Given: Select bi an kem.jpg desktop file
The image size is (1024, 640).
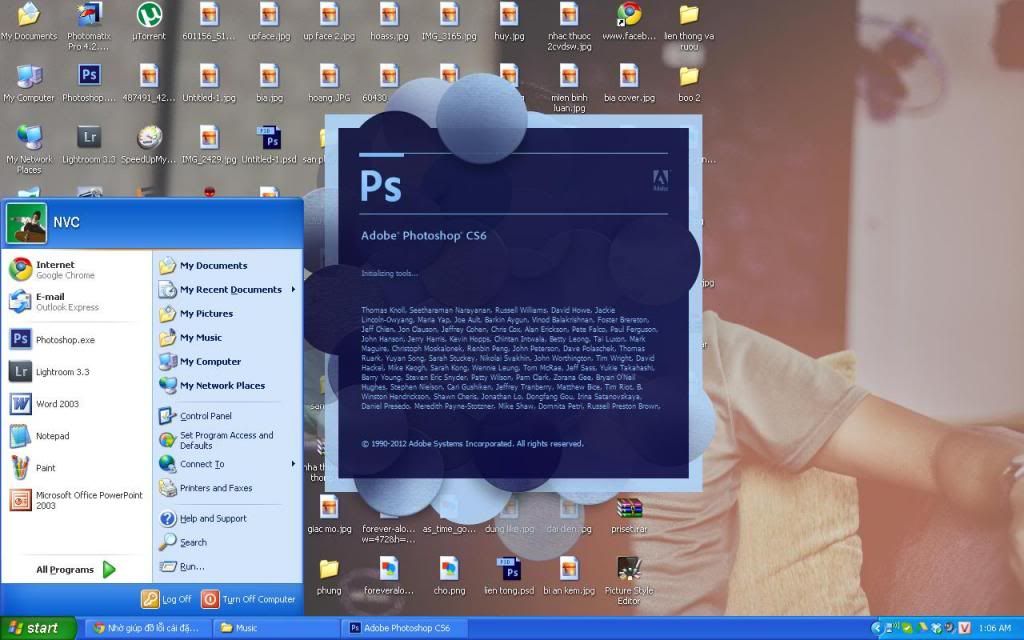Looking at the screenshot, I should [x=569, y=576].
